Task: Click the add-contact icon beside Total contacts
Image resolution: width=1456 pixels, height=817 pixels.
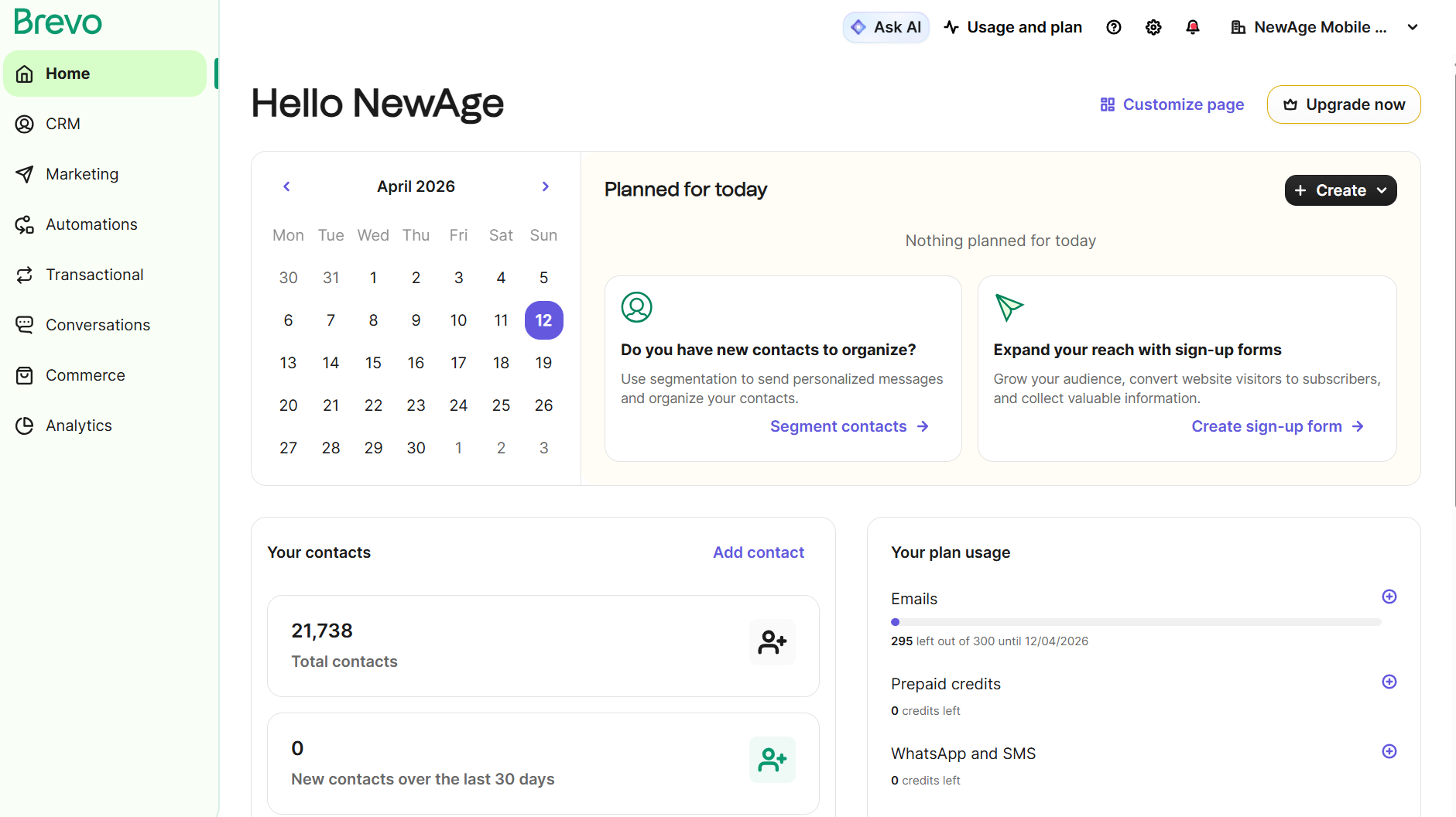Action: pos(772,642)
